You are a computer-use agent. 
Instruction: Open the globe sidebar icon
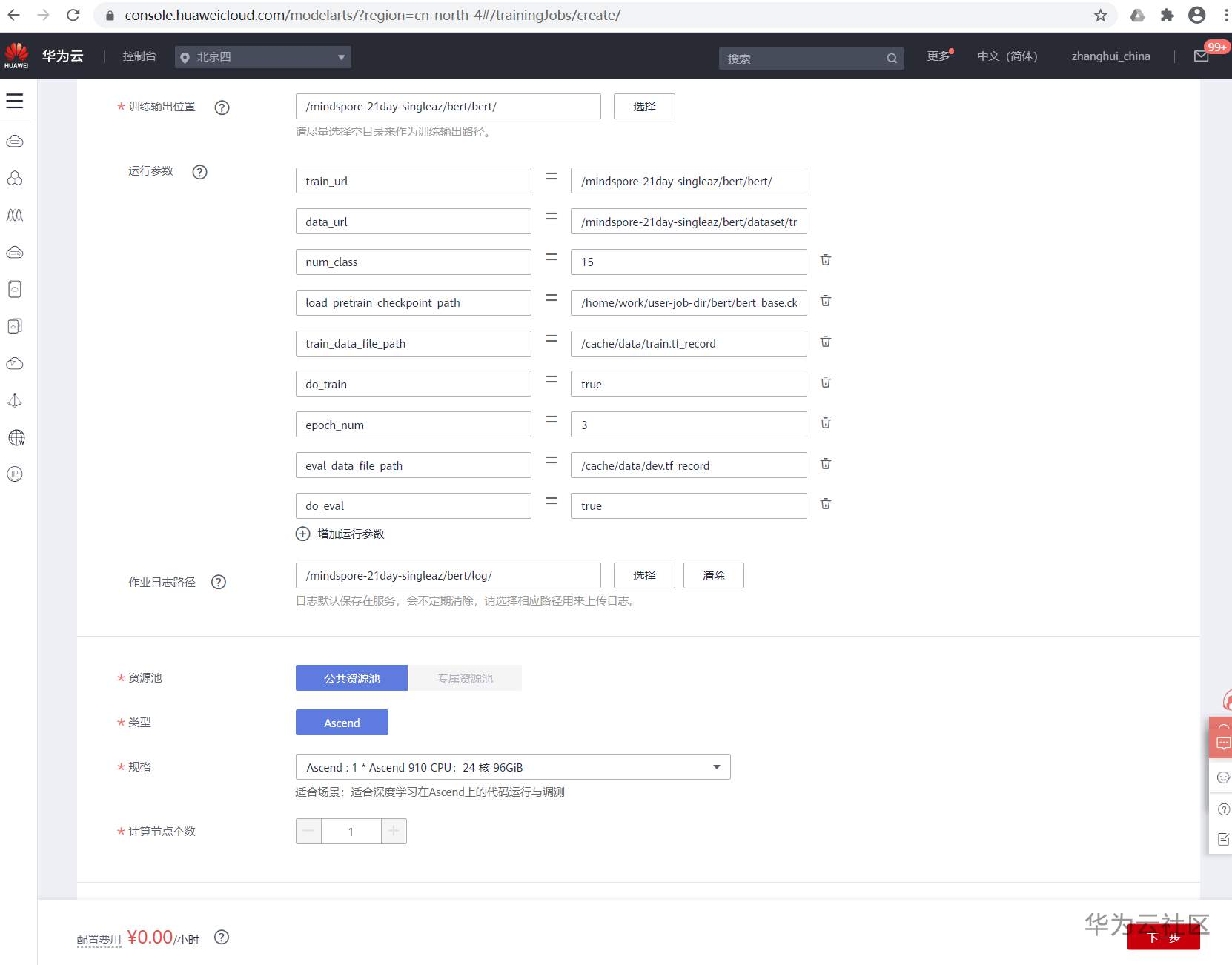pos(16,437)
